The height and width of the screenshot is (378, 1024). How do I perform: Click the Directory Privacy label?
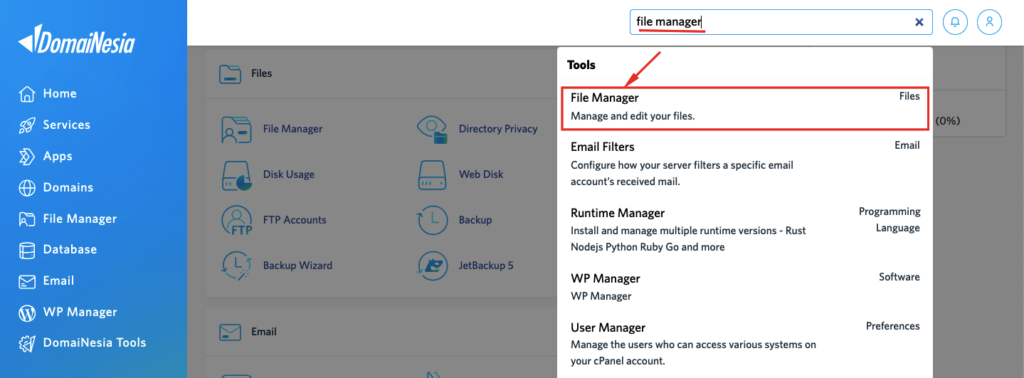pyautogui.click(x=498, y=129)
